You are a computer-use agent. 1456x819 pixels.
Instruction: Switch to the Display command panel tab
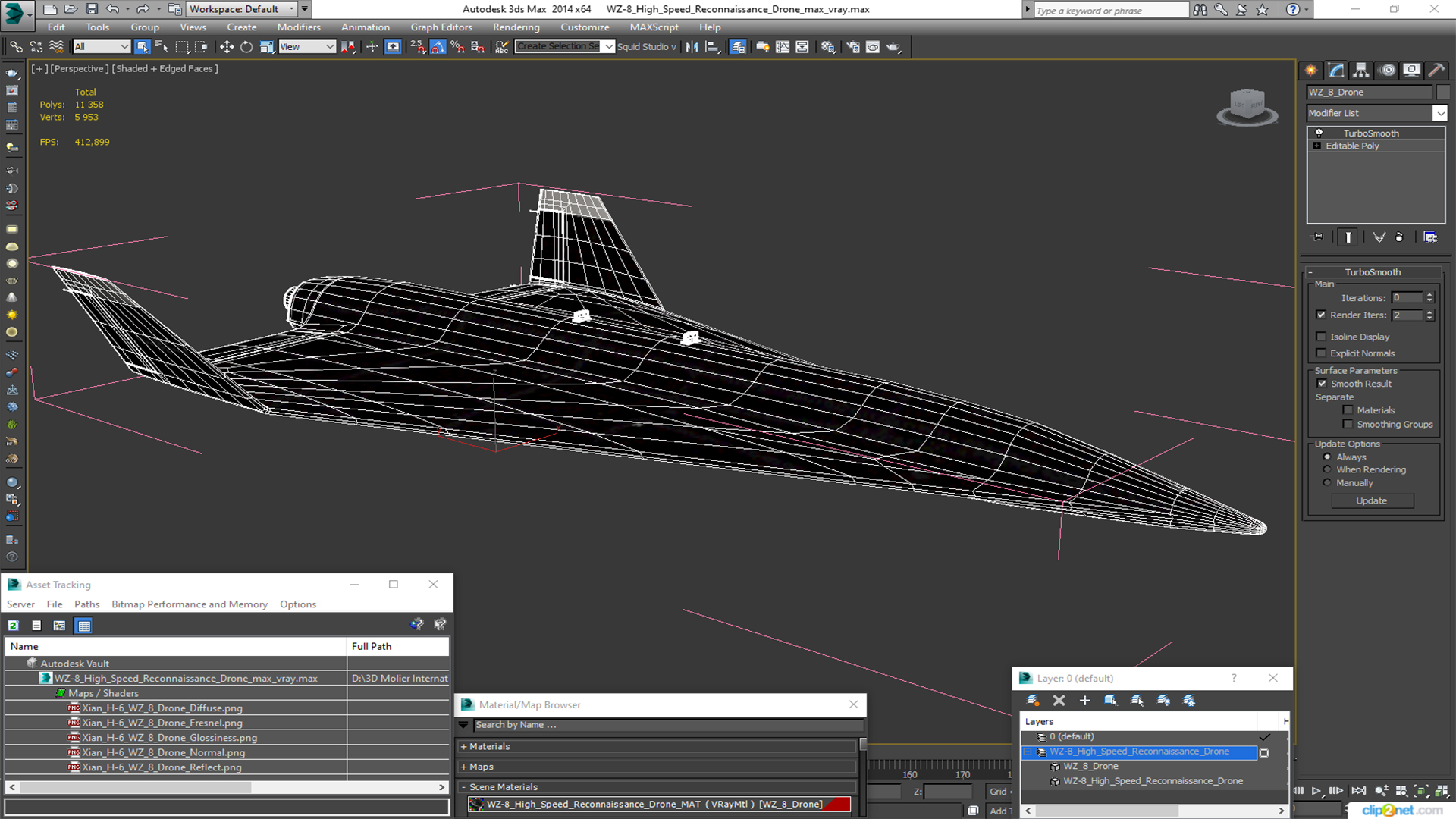pyautogui.click(x=1412, y=71)
